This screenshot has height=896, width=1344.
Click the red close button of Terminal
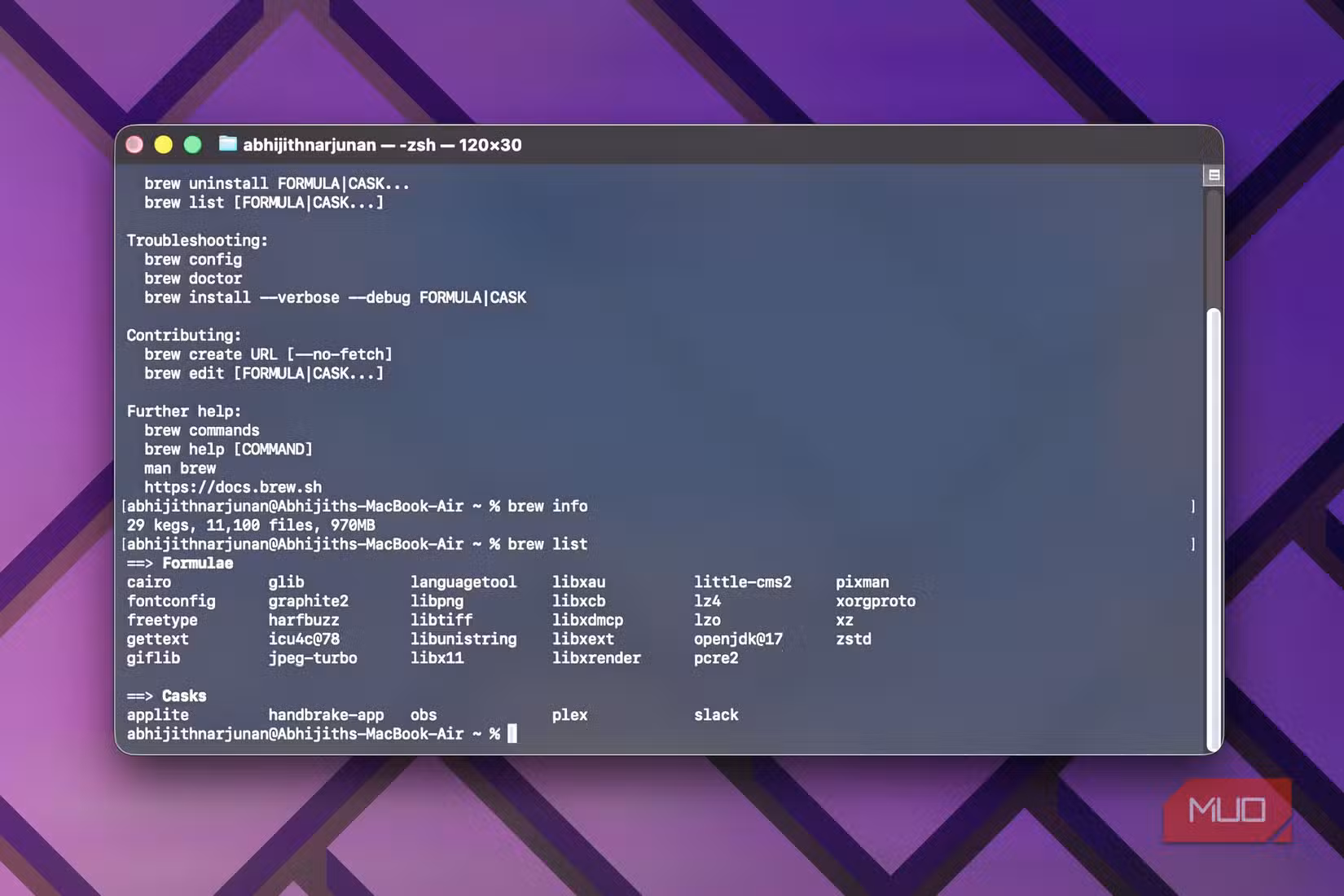point(134,145)
